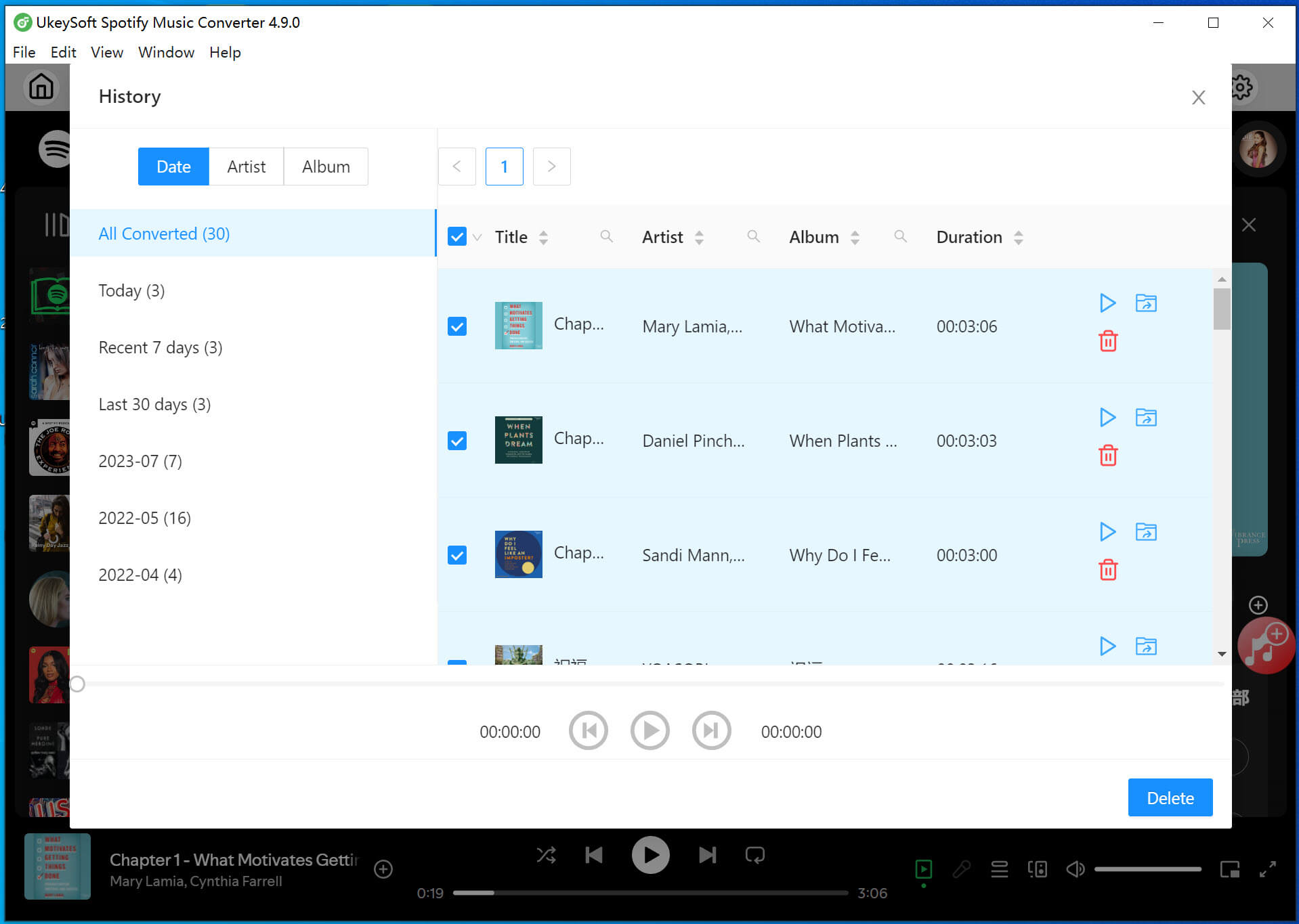The image size is (1299, 924).
Task: Toggle repeat in Spotify player bar
Action: (x=754, y=855)
